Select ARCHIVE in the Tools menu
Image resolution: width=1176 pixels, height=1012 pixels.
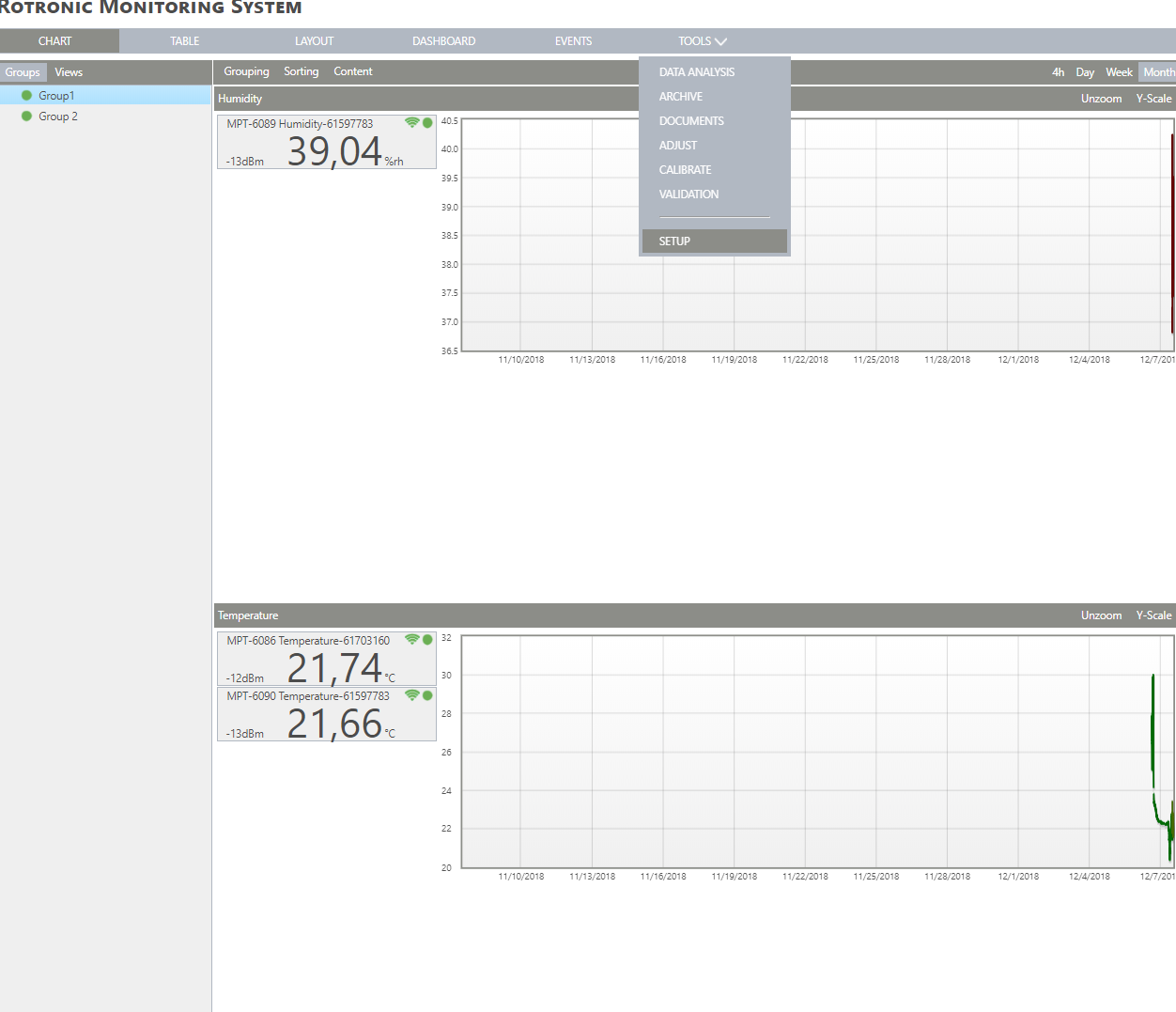click(681, 97)
